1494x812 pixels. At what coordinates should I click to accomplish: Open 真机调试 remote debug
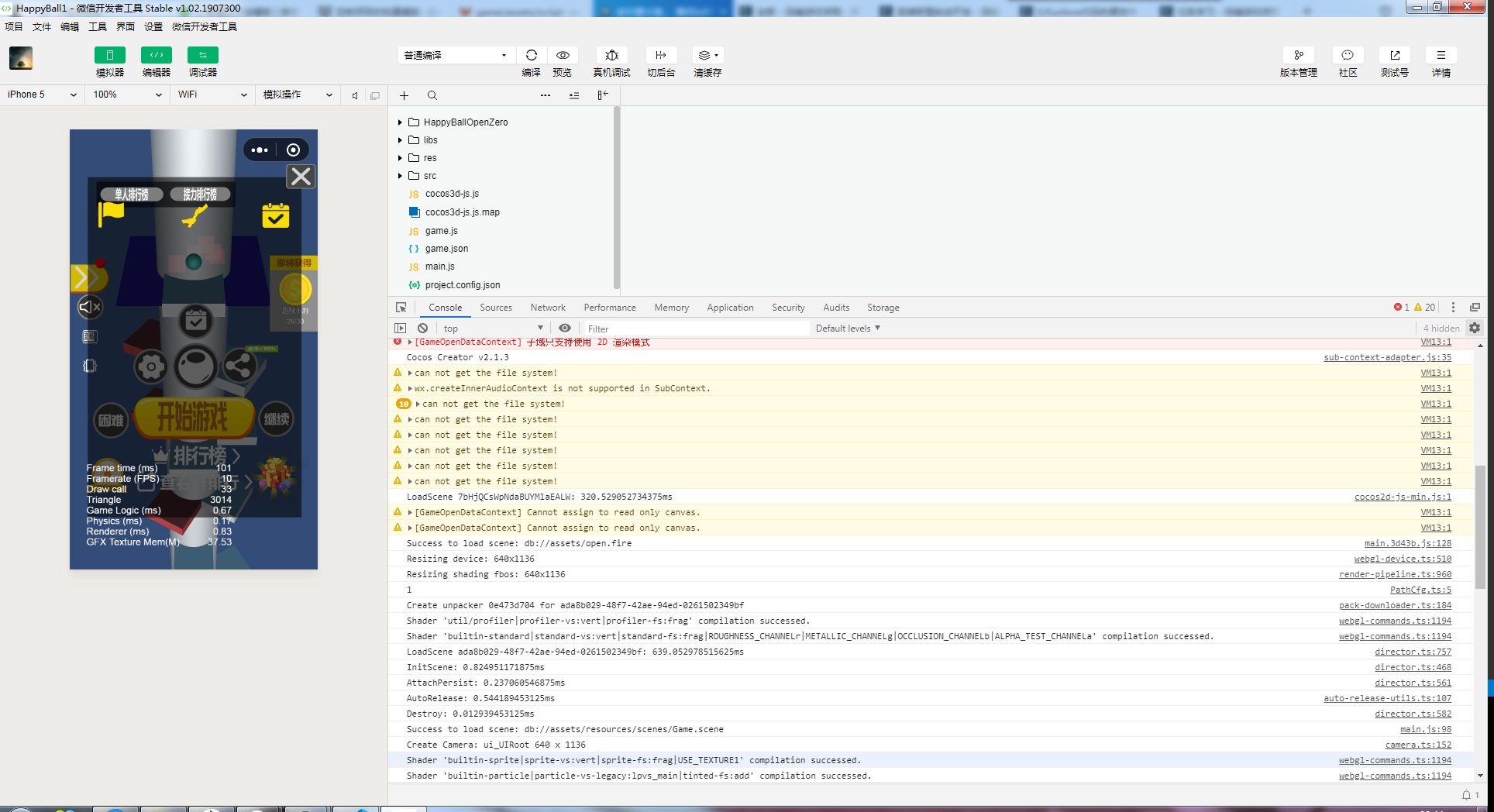coord(612,55)
